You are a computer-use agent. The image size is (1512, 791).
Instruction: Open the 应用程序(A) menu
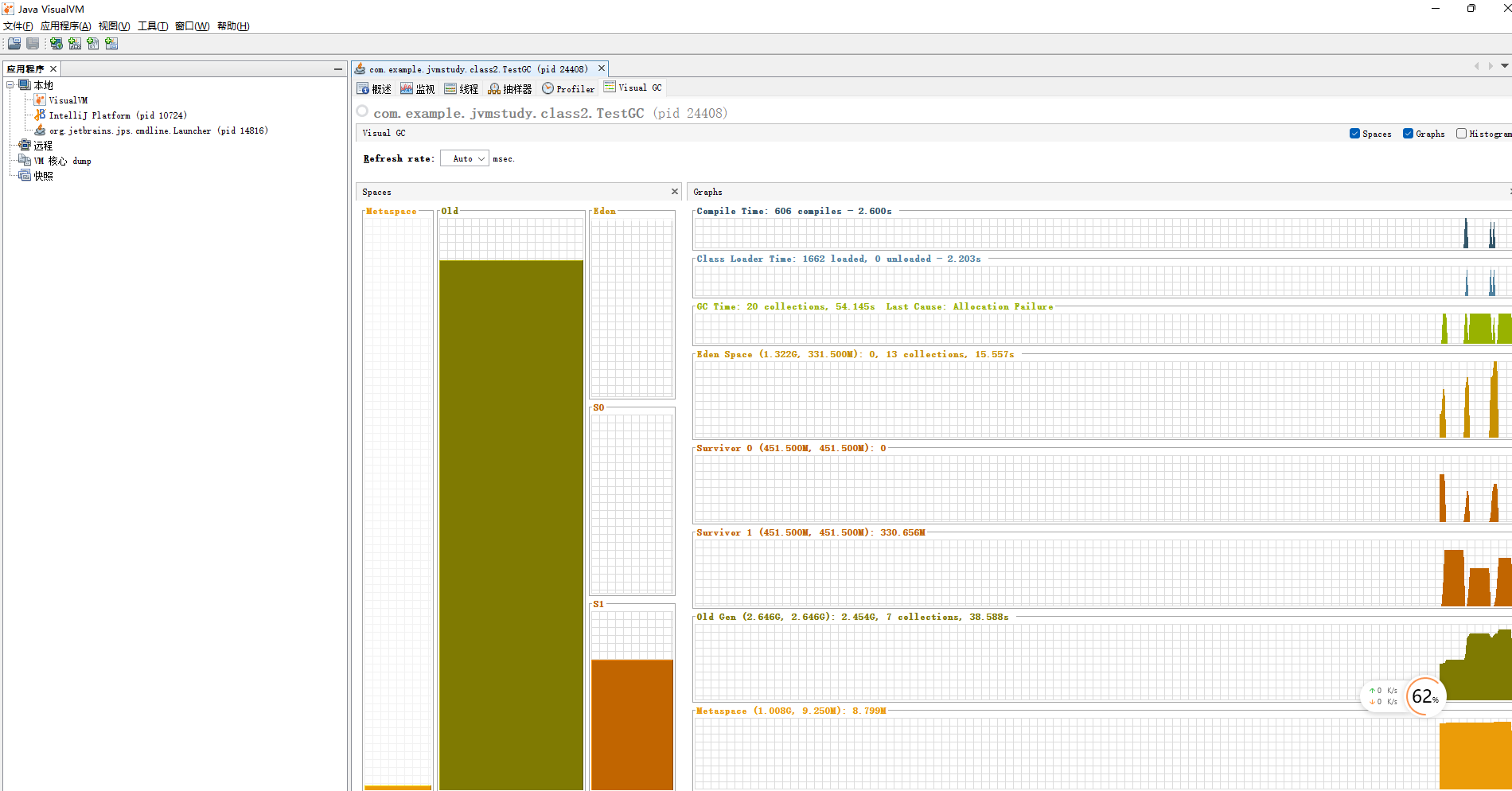tap(66, 26)
